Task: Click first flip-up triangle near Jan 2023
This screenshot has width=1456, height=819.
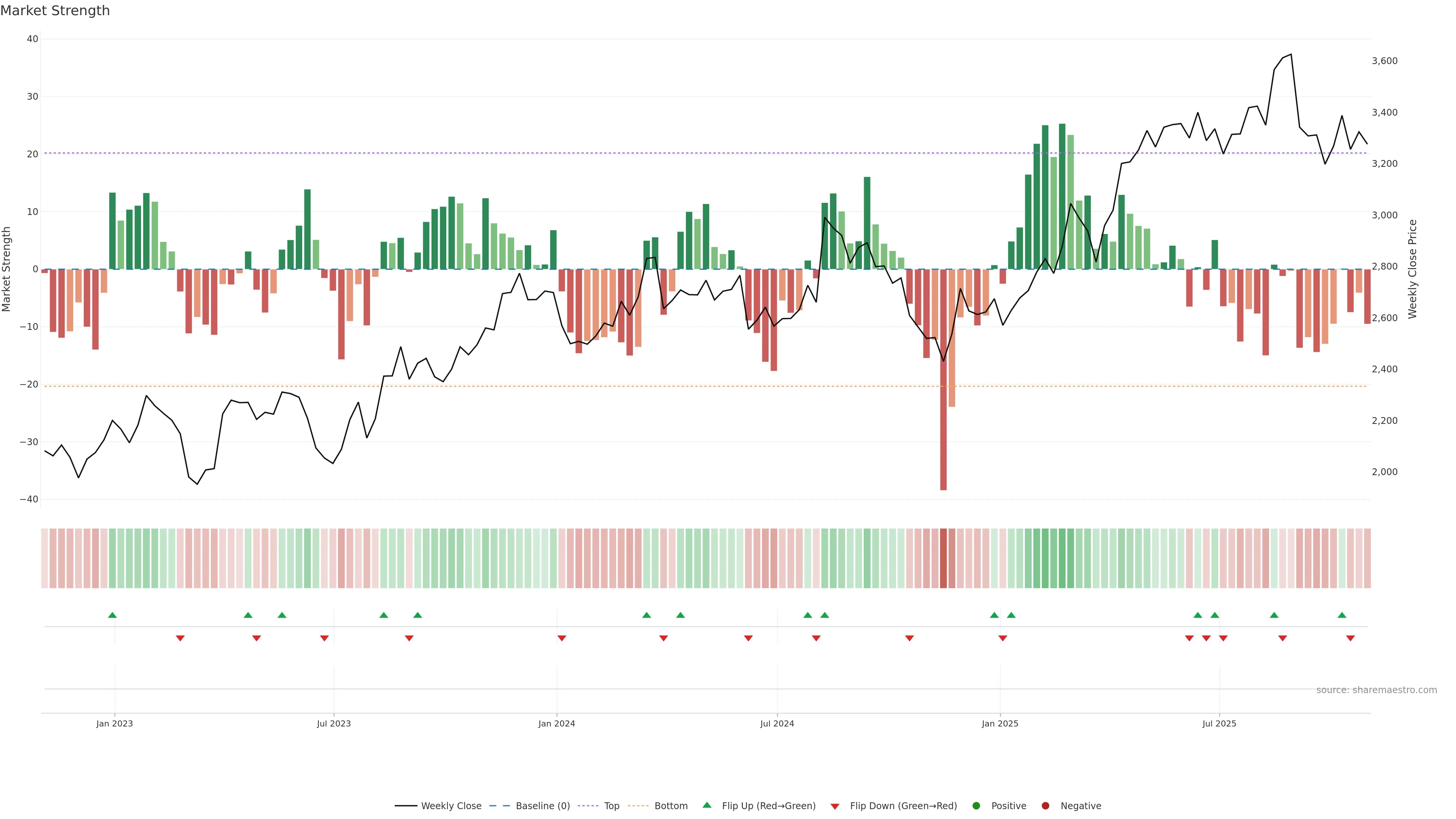Action: tap(113, 615)
